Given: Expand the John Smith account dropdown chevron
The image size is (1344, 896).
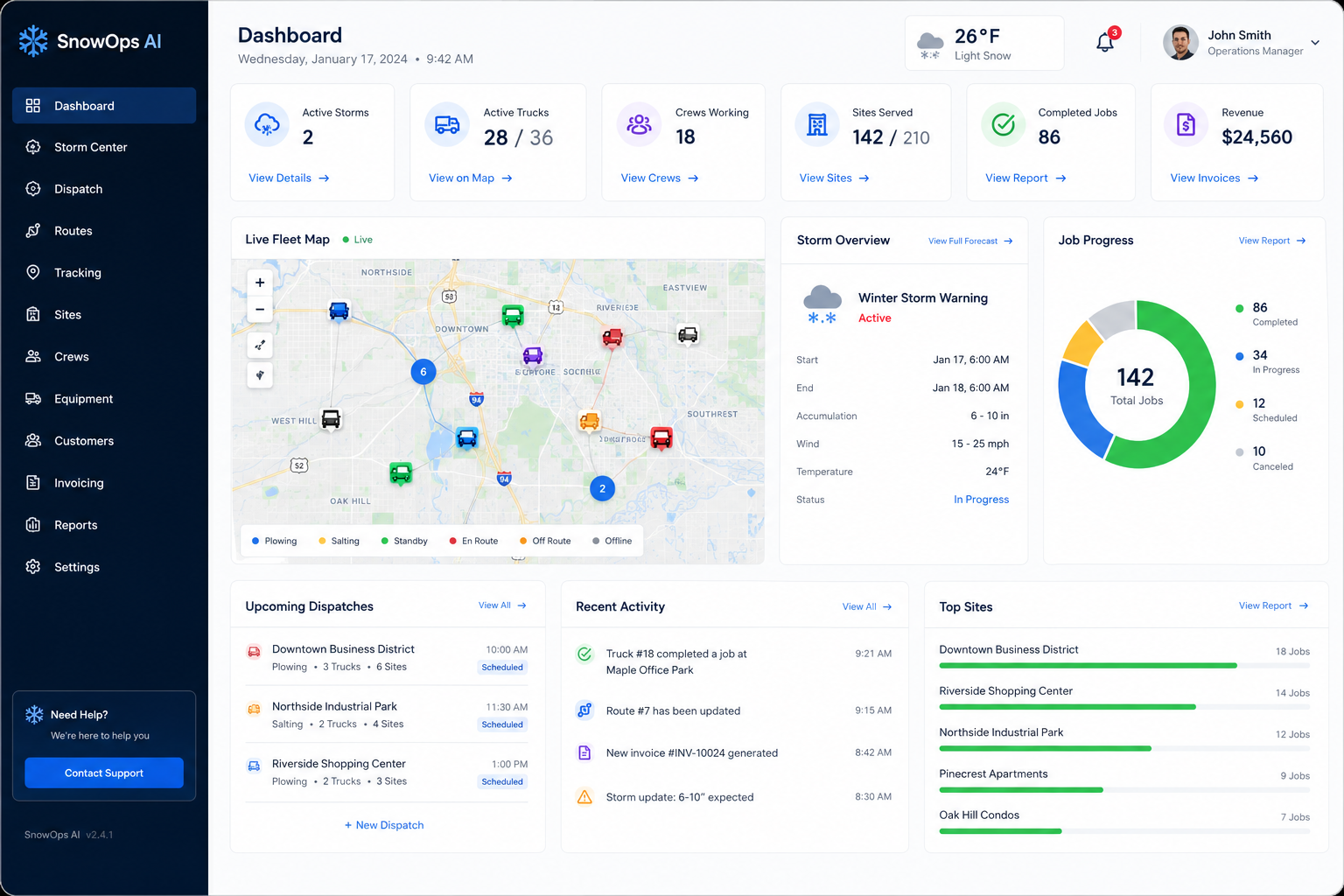Looking at the screenshot, I should [1315, 42].
